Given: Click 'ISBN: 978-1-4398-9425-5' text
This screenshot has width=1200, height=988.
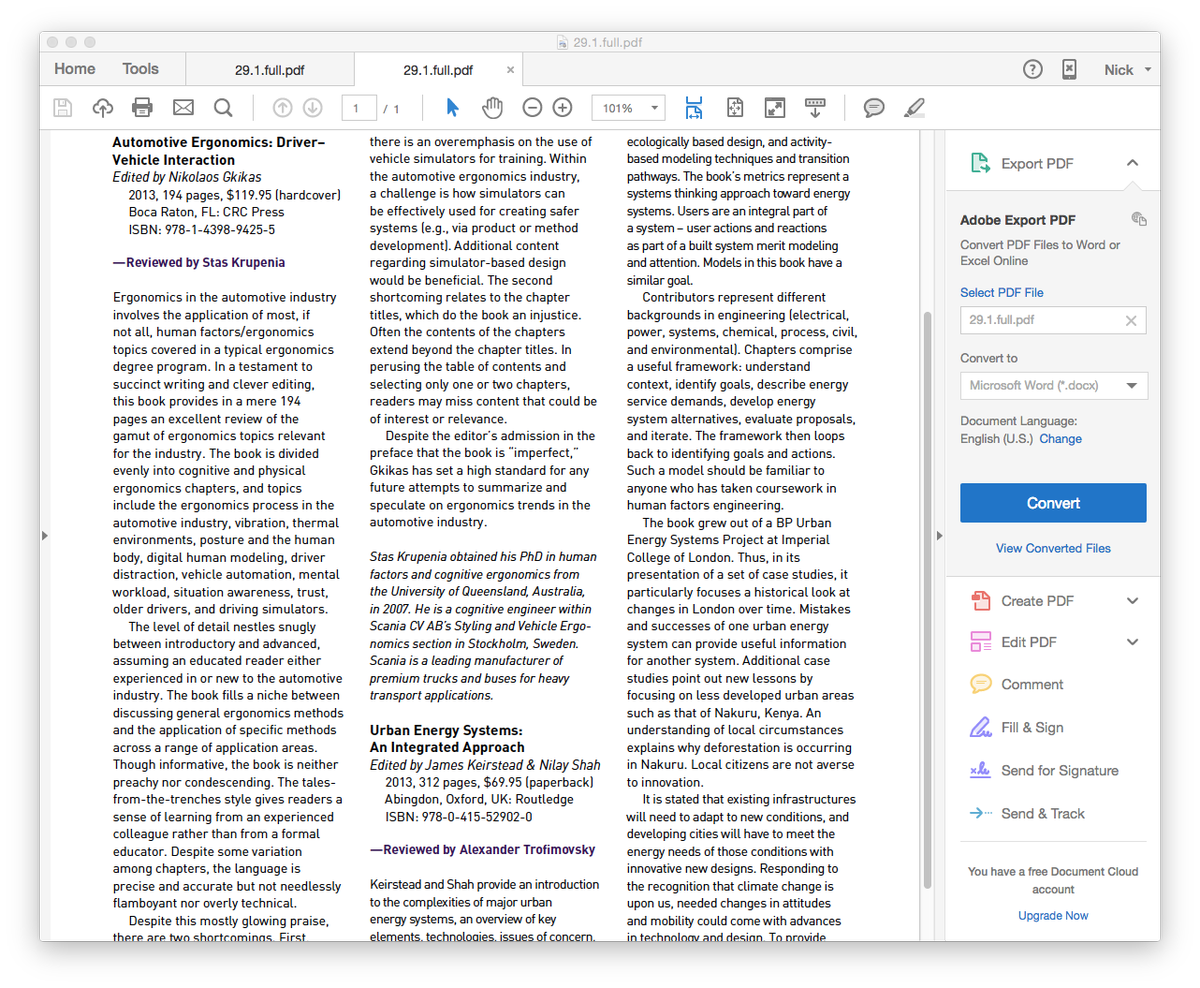Looking at the screenshot, I should [x=202, y=229].
